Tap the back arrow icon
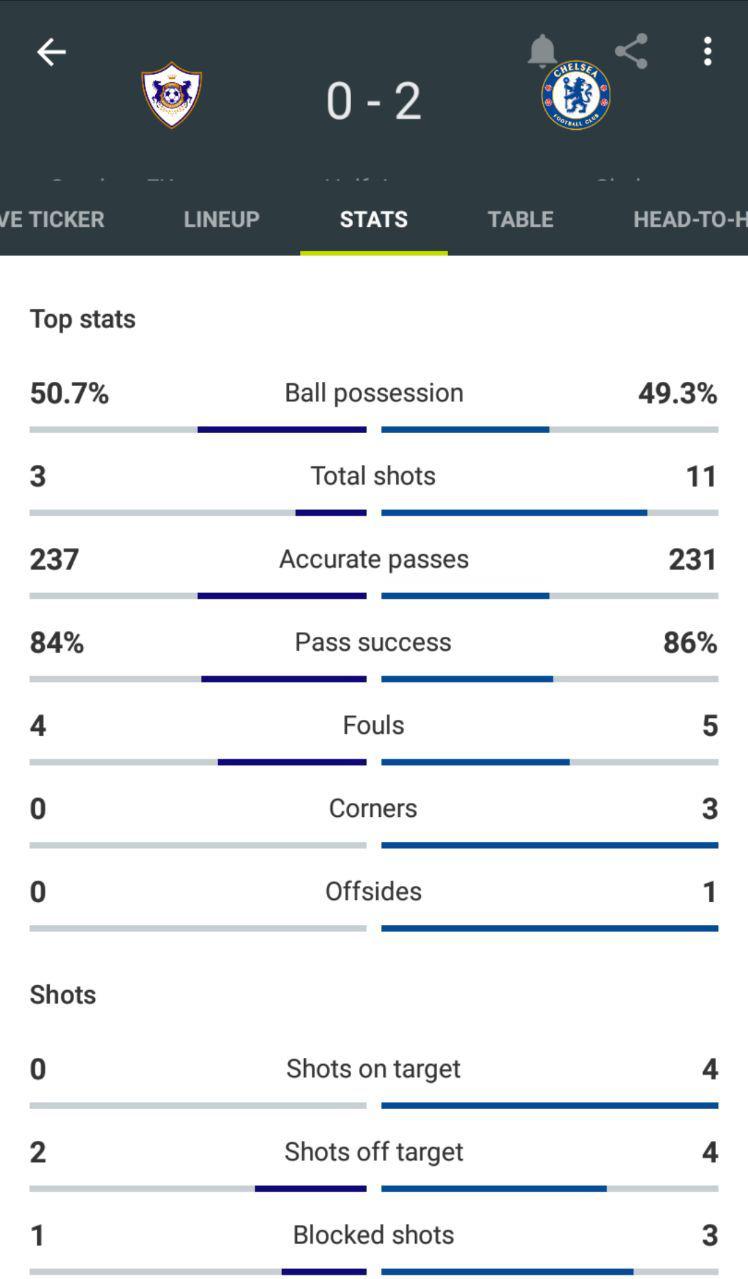The height and width of the screenshot is (1279, 748). (x=51, y=52)
